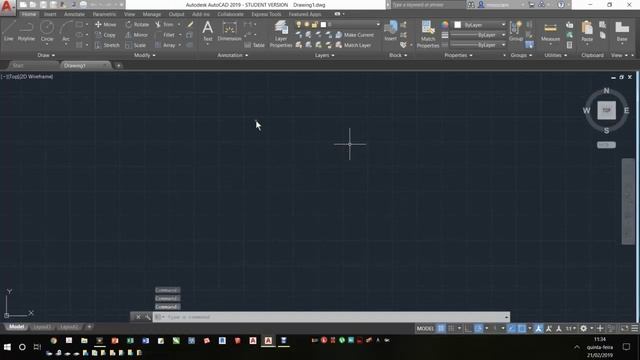
Task: Click Match Layer button
Action: (x=353, y=45)
